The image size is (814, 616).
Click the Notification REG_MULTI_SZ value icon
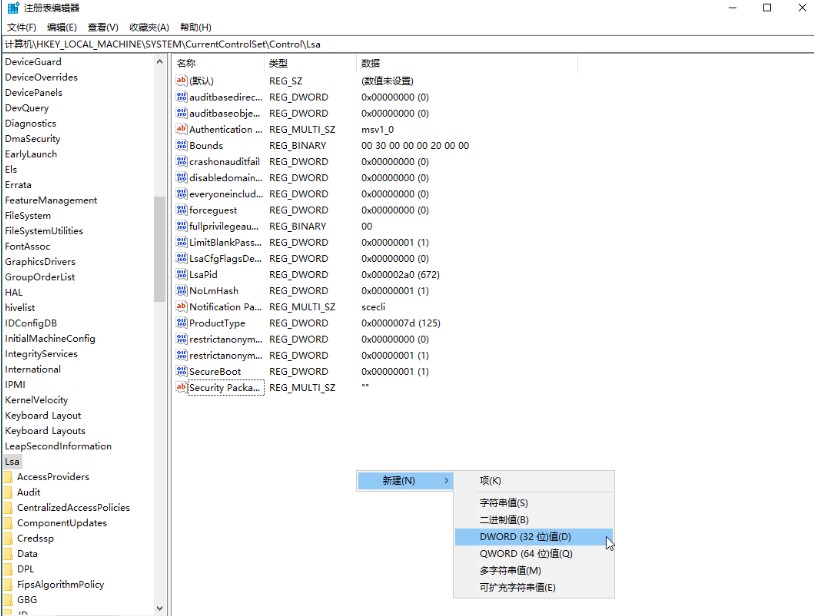183,306
